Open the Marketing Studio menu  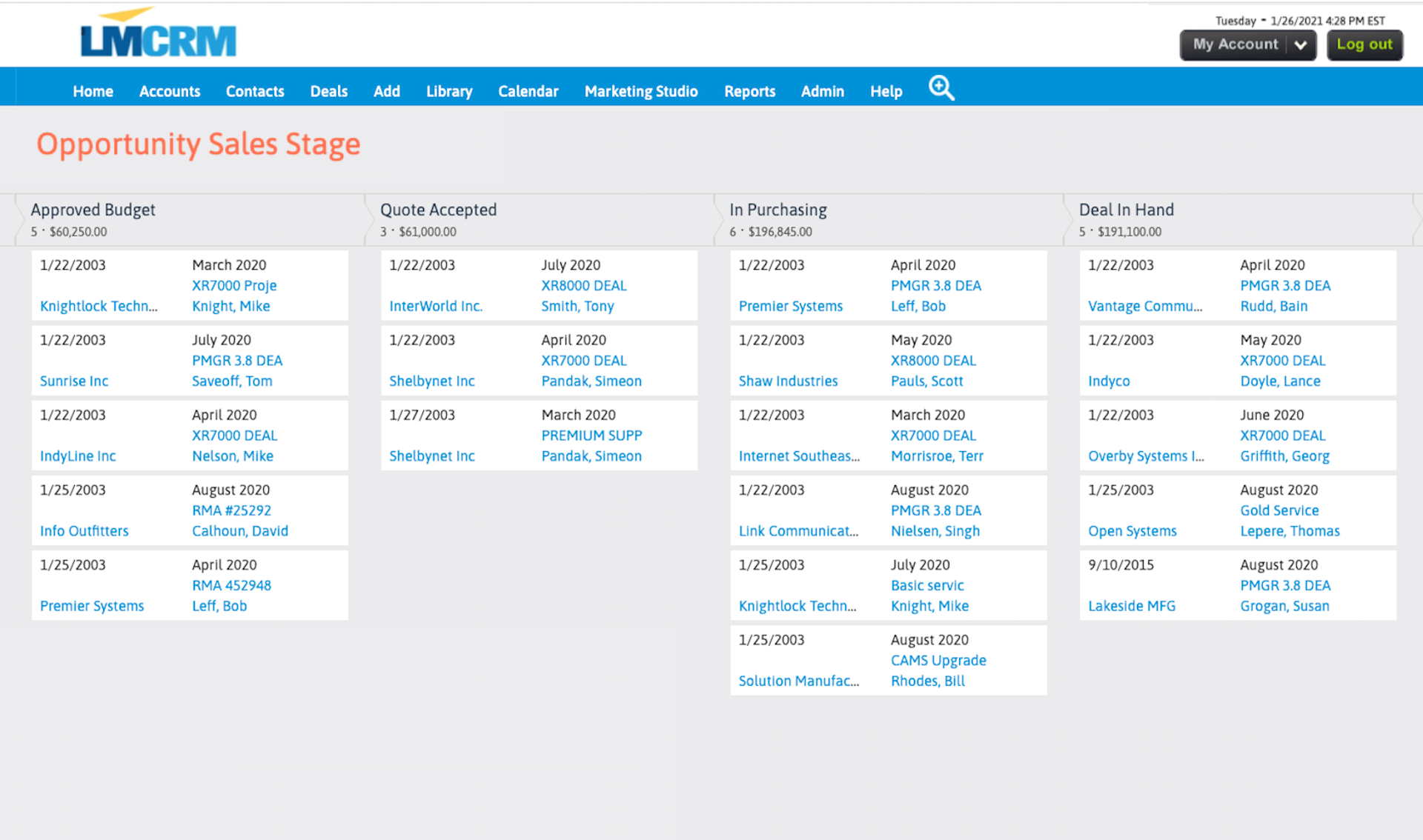(641, 91)
